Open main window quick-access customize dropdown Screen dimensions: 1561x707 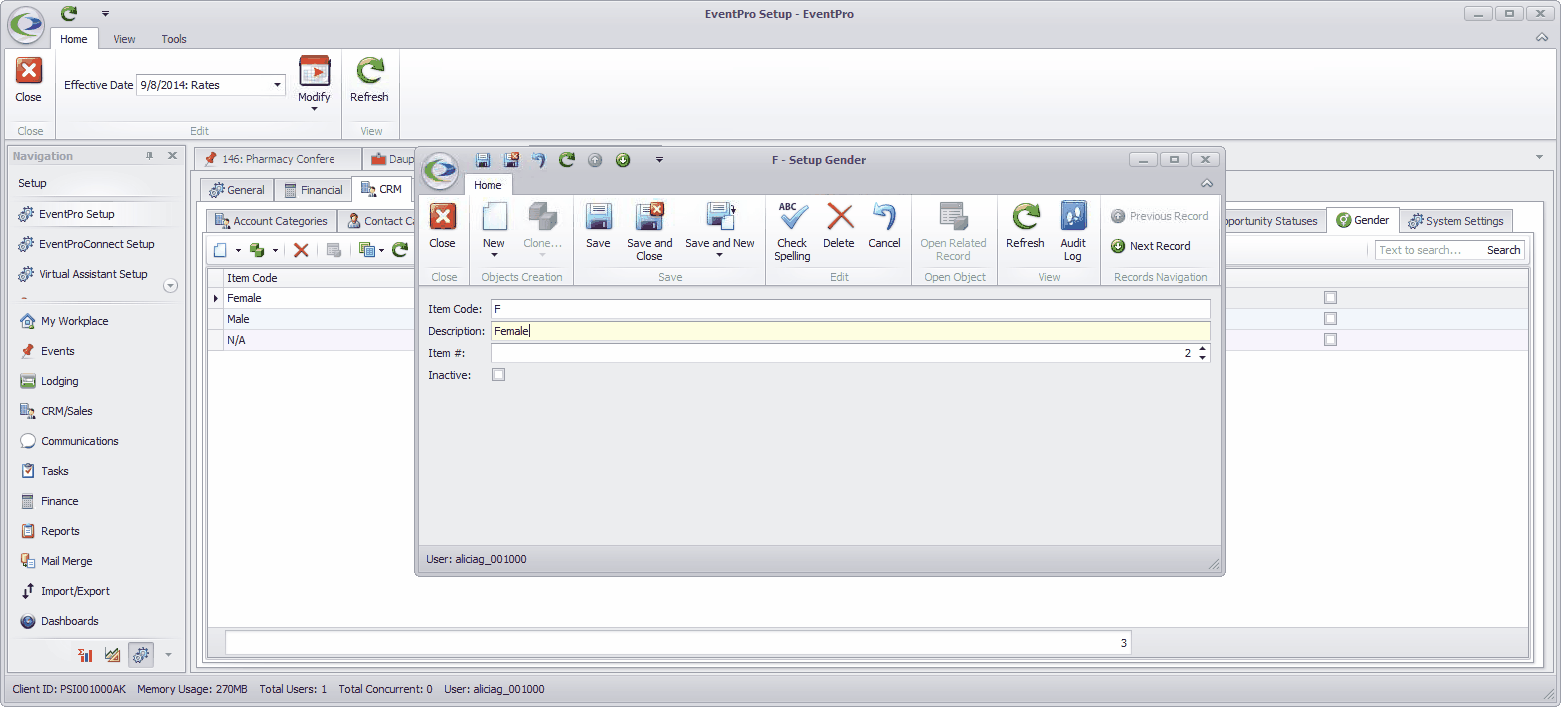[x=105, y=14]
